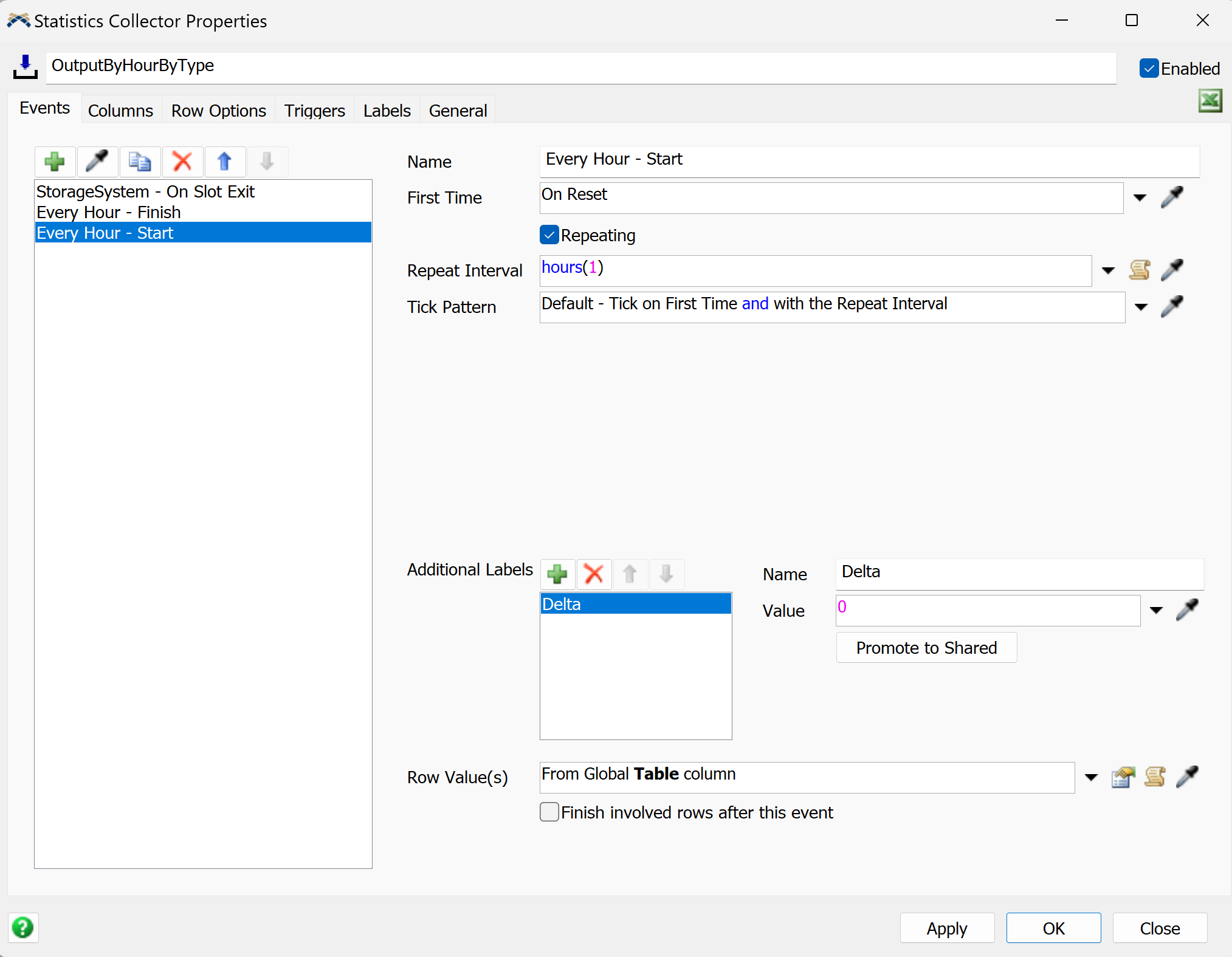Open the Triggers tab
Image resolution: width=1232 pixels, height=957 pixels.
314,111
